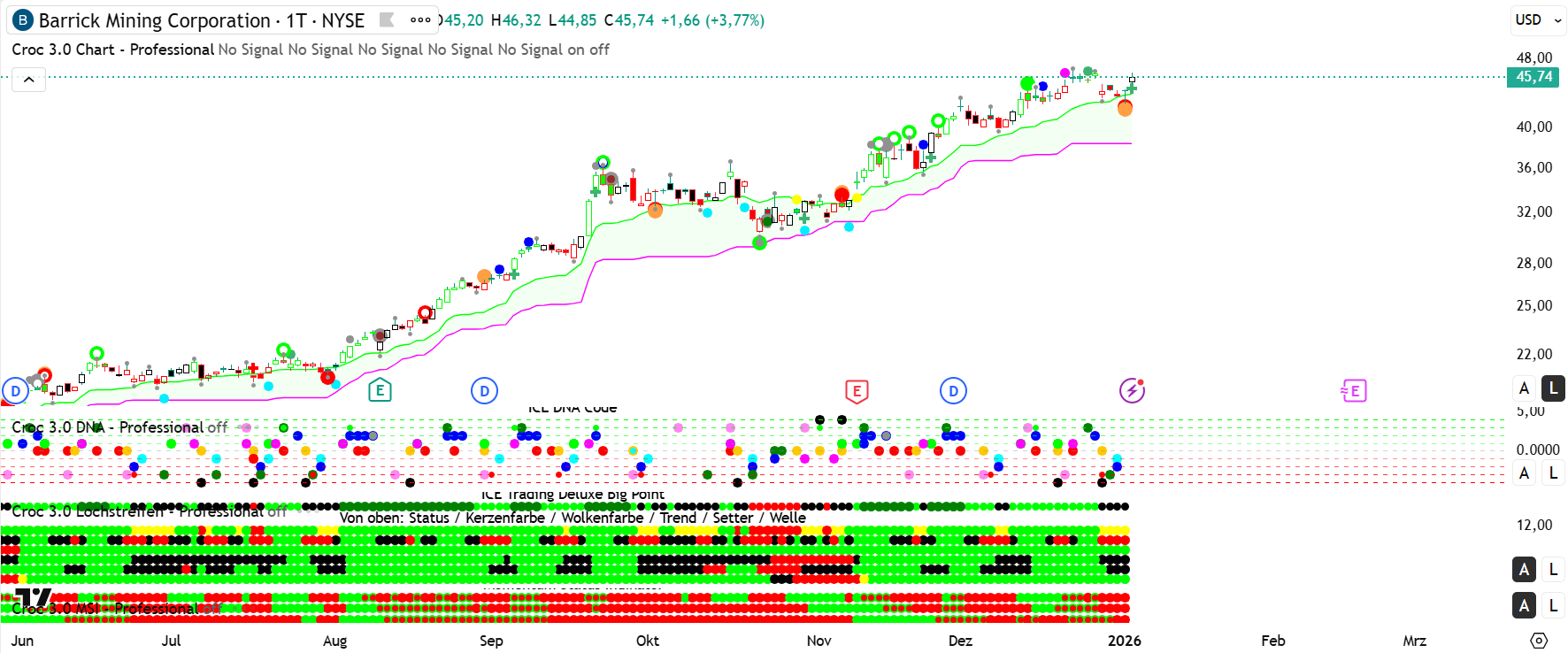
Task: Click the dividend D marker near September
Action: (484, 390)
